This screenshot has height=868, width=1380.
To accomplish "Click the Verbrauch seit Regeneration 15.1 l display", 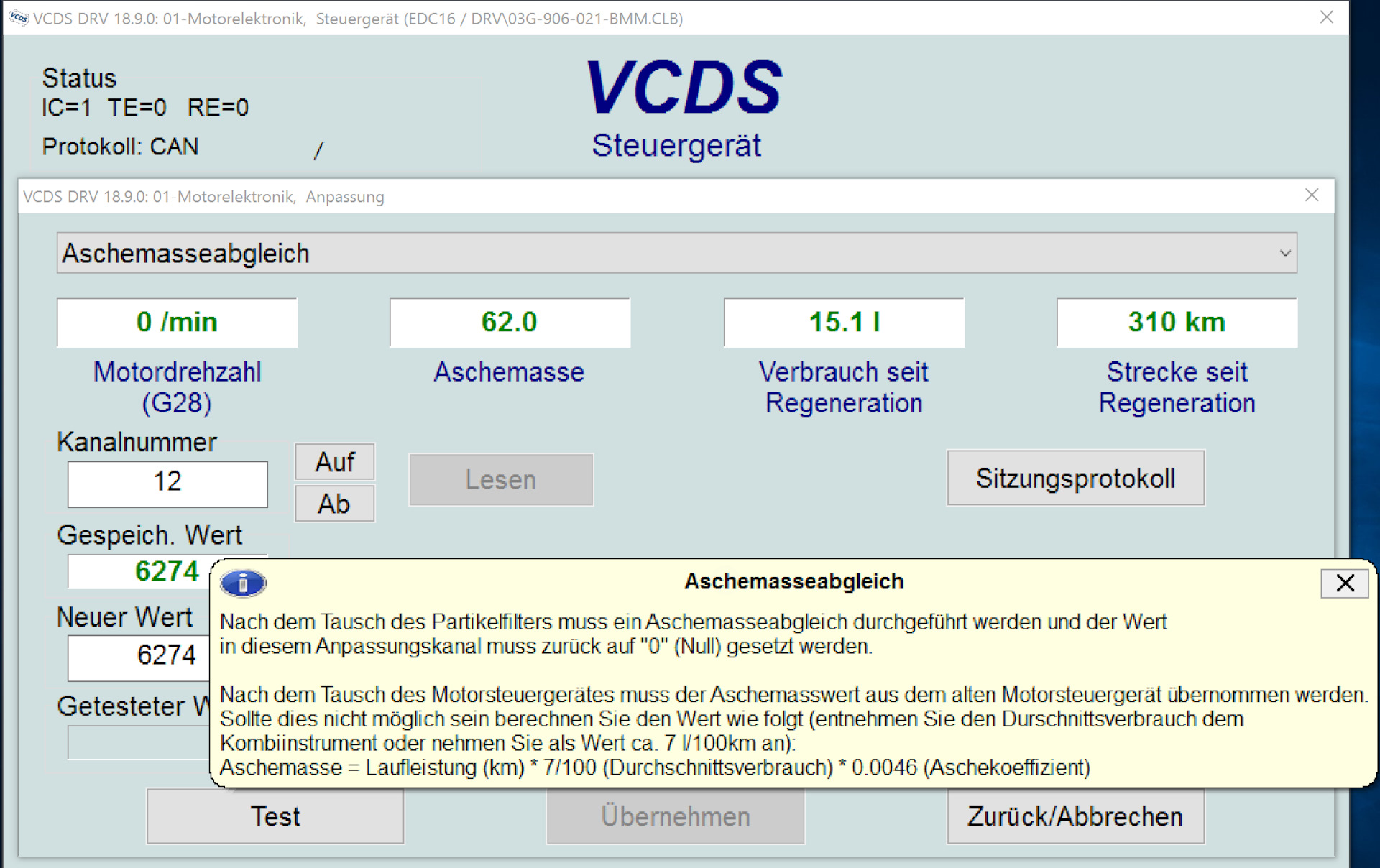I will point(843,323).
